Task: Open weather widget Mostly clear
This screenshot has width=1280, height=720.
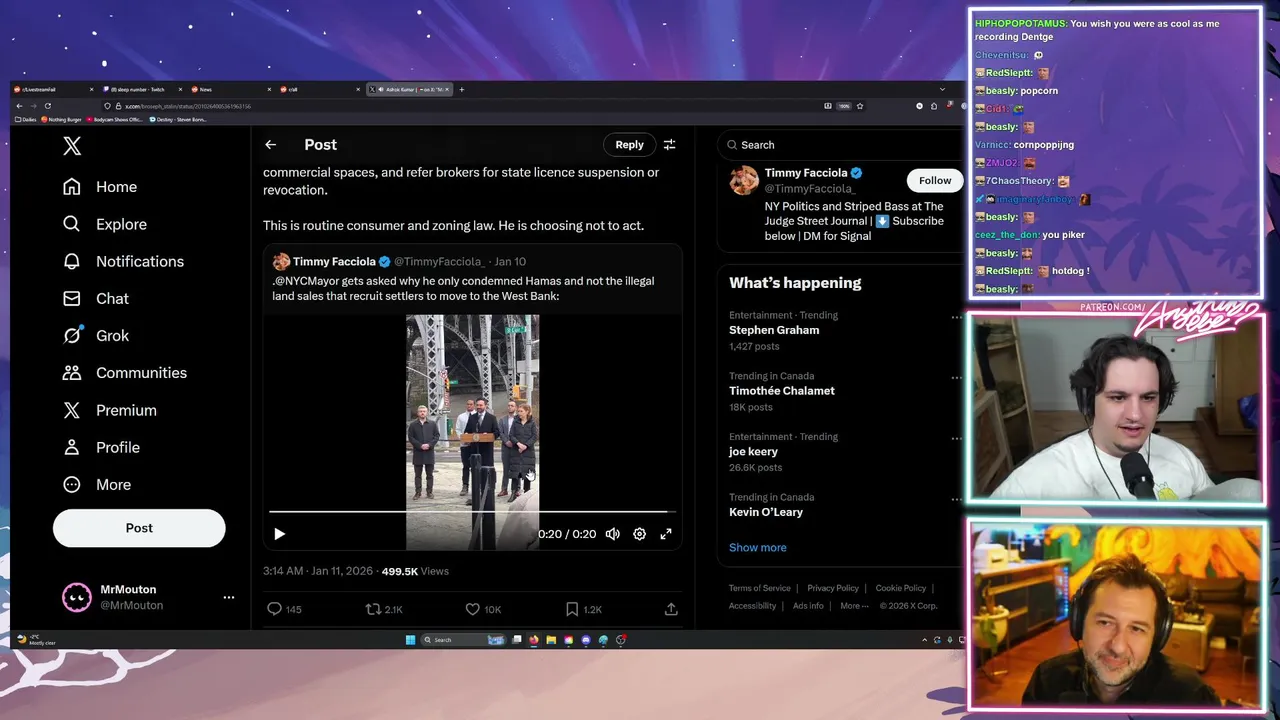Action: 37,640
